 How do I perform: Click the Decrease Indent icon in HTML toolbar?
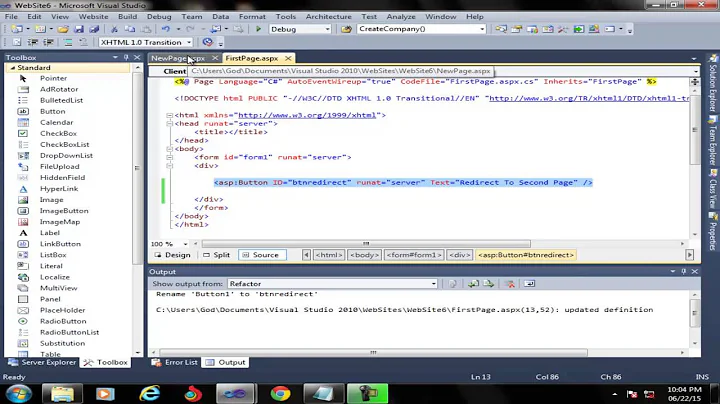click(33, 42)
